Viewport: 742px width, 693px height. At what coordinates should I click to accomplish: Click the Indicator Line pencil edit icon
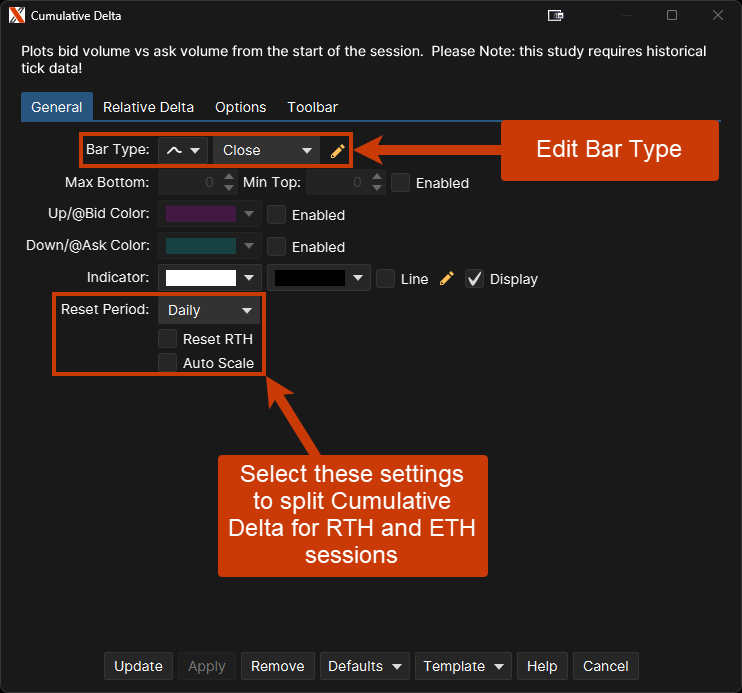446,279
